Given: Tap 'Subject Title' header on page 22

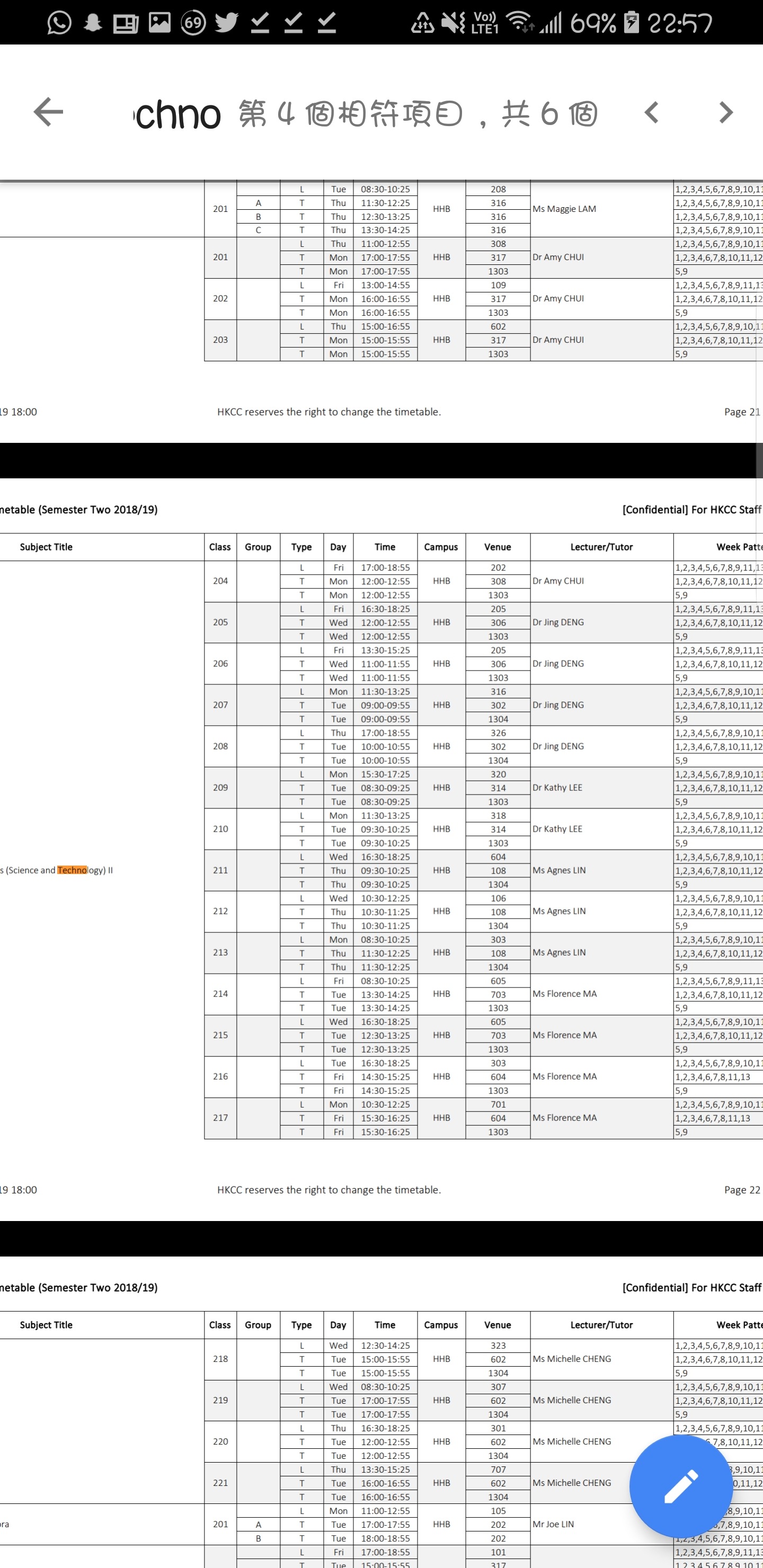Looking at the screenshot, I should 46,547.
